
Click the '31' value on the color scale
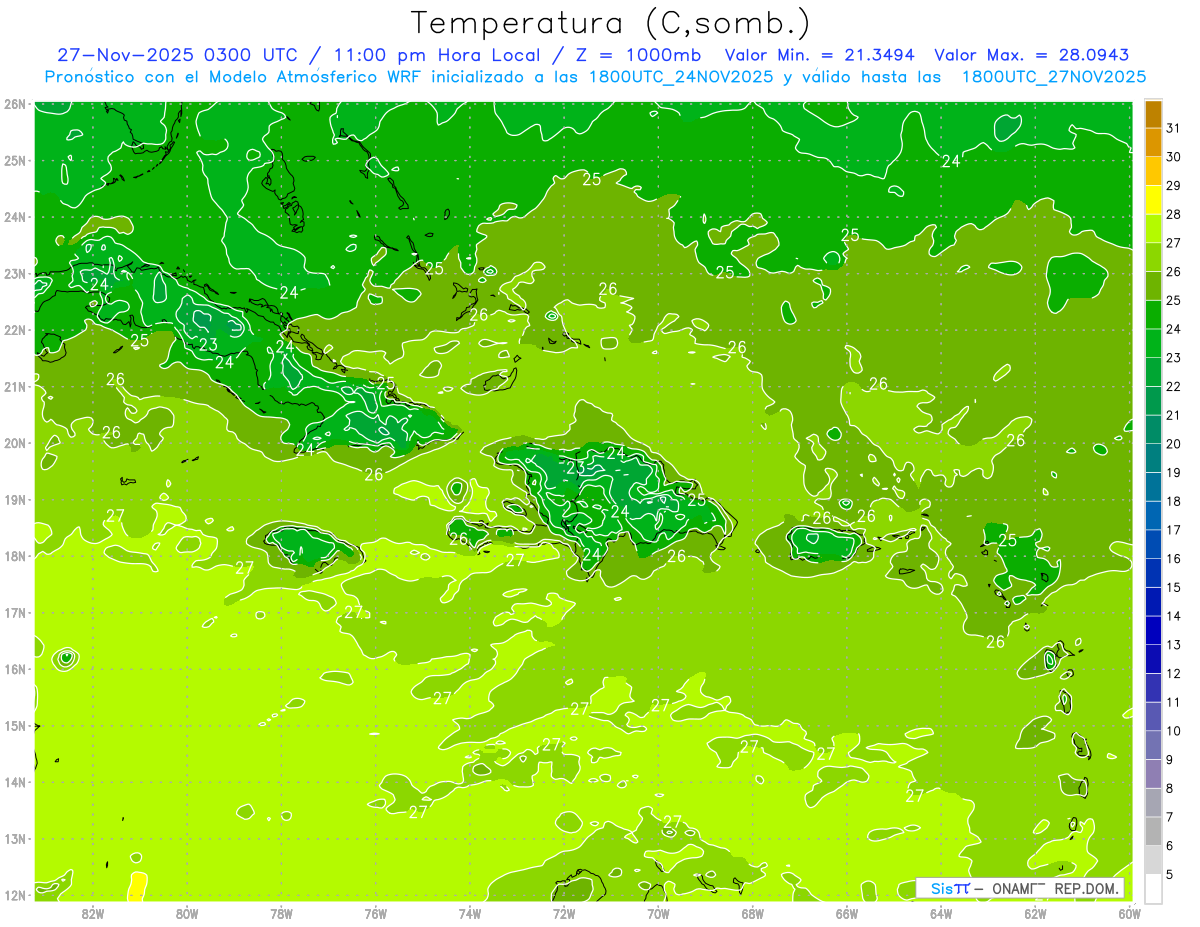tap(1174, 128)
